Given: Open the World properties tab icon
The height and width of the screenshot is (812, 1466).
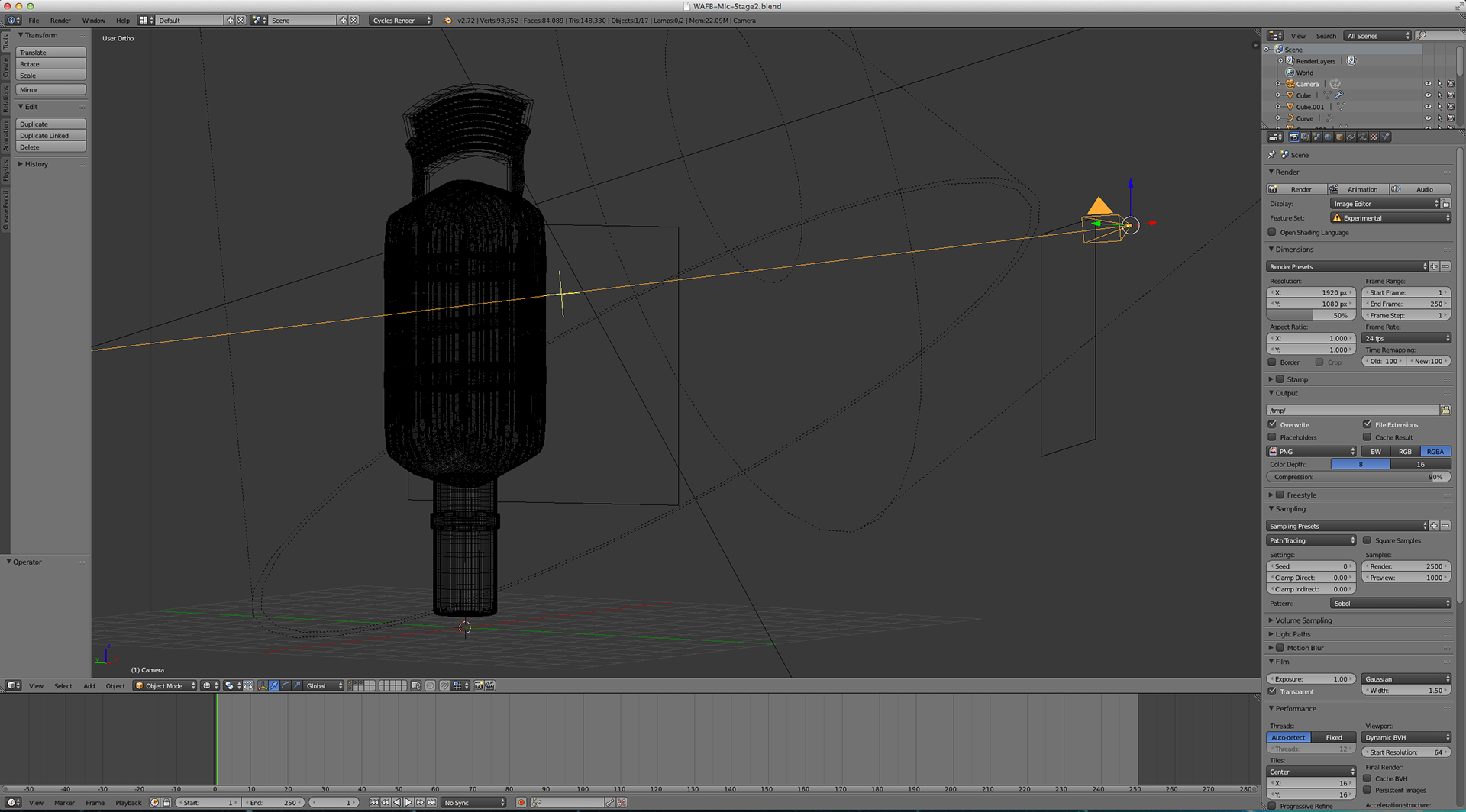Looking at the screenshot, I should point(1328,137).
